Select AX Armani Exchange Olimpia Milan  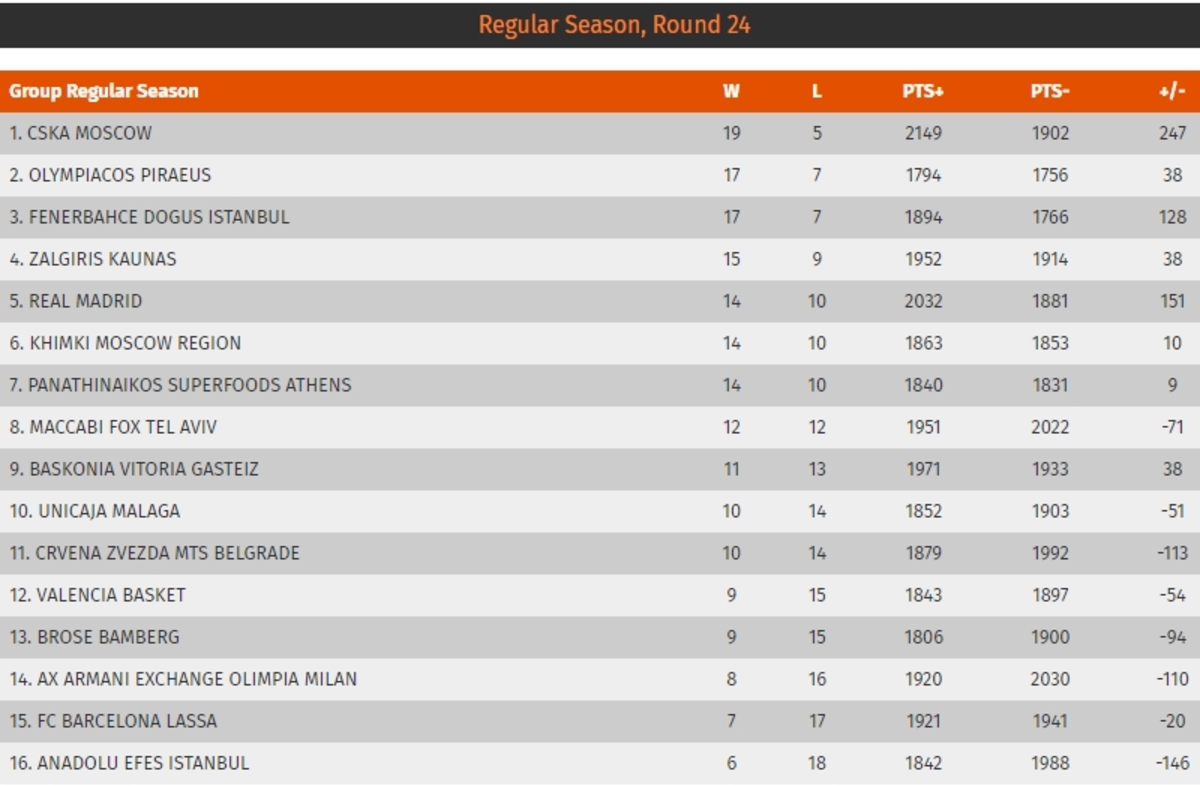(x=183, y=679)
